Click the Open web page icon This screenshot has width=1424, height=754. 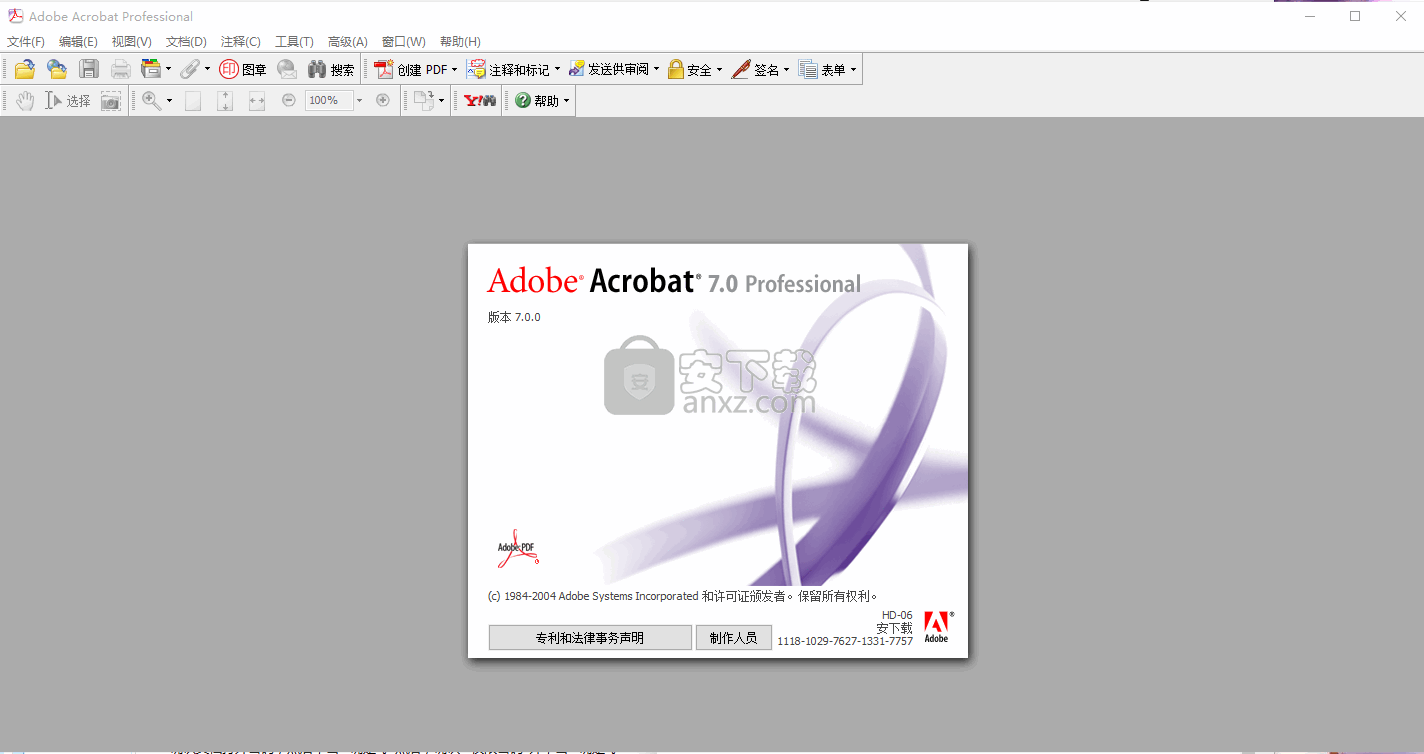(x=57, y=69)
